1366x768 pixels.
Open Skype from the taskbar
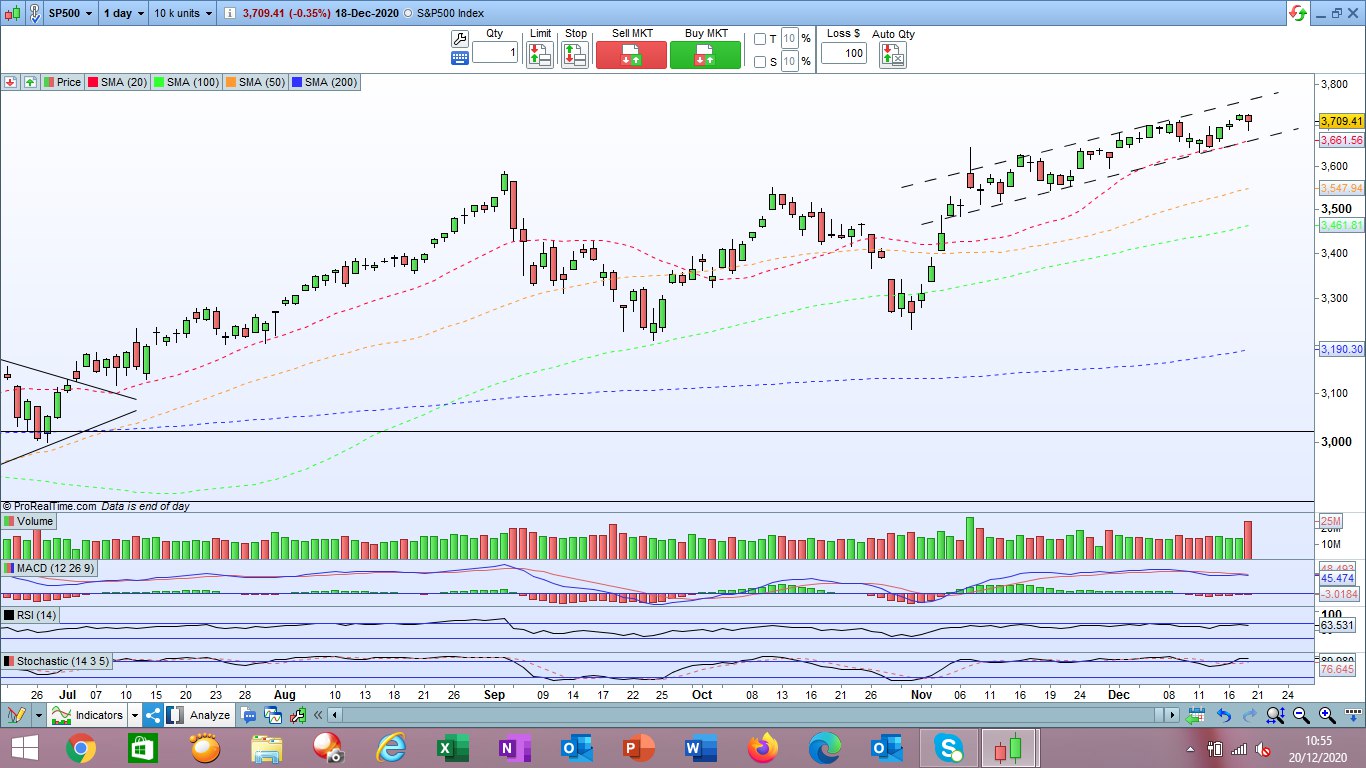coord(948,748)
